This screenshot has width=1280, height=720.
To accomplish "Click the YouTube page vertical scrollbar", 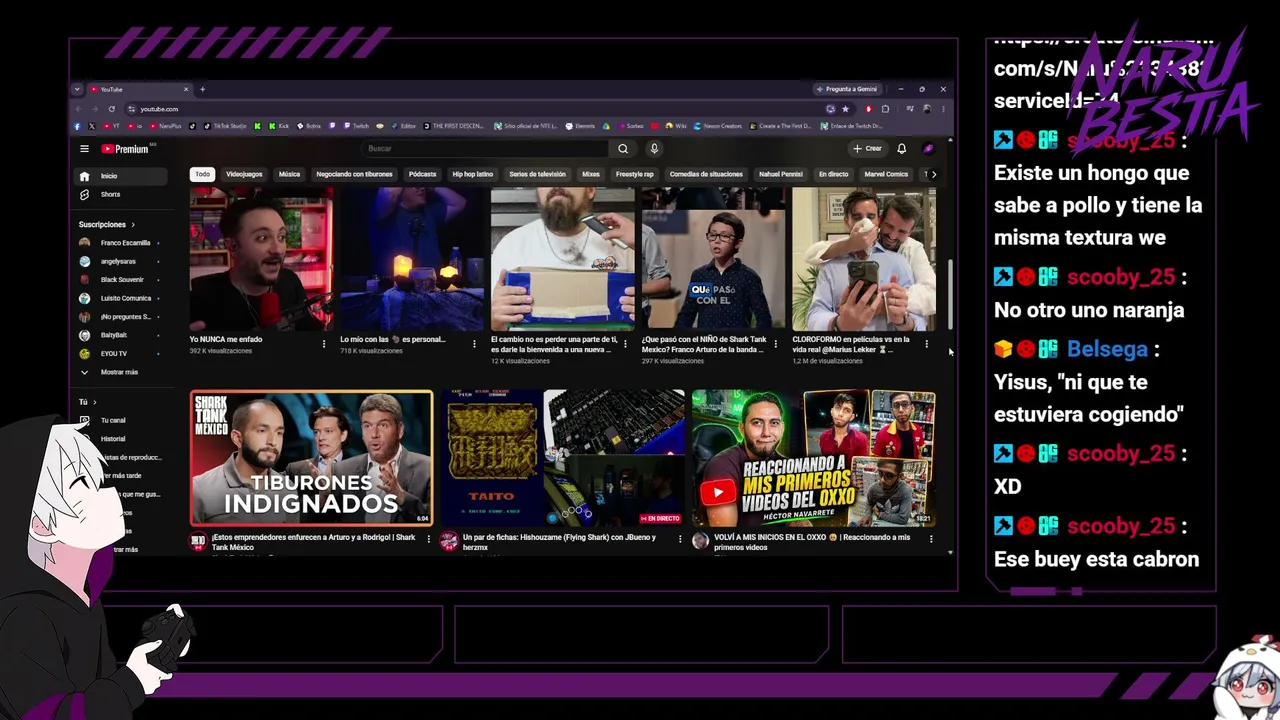I will pos(949,295).
